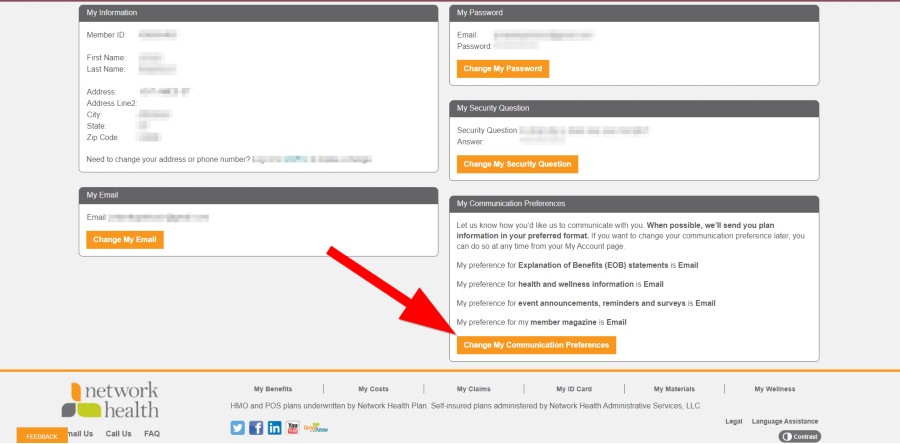
Task: Open My Wellness footer item
Action: click(x=775, y=389)
